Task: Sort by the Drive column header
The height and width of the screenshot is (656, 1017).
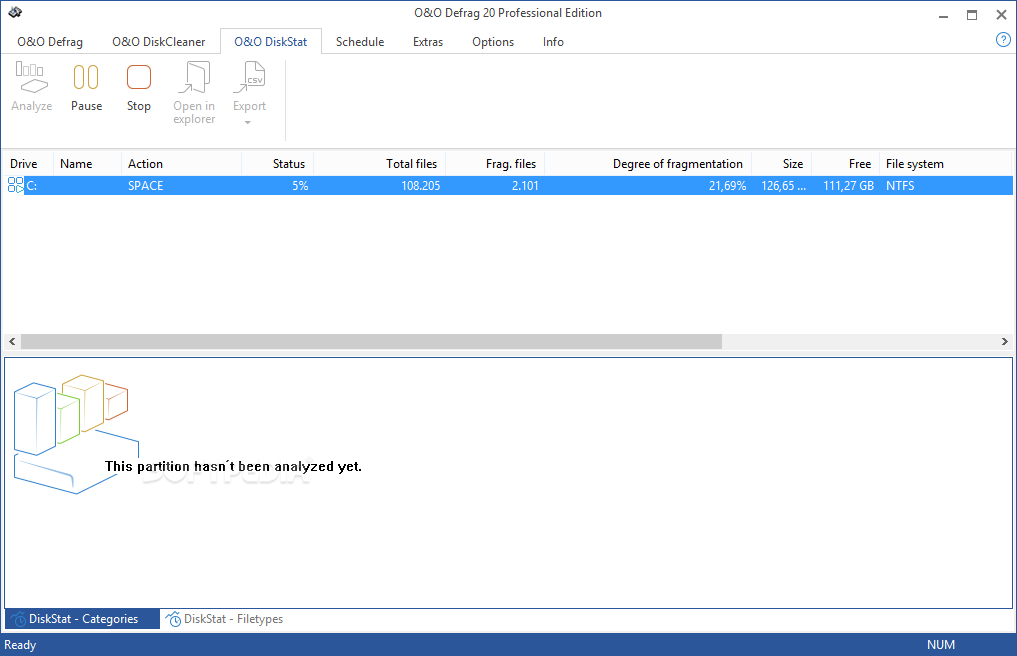Action: pyautogui.click(x=29, y=164)
